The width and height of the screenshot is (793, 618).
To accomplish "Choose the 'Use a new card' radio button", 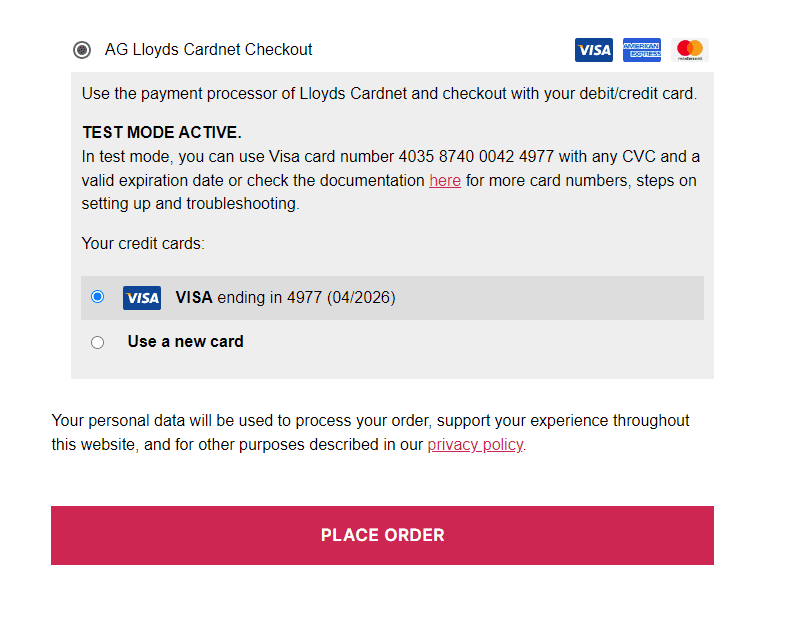I will 97,342.
